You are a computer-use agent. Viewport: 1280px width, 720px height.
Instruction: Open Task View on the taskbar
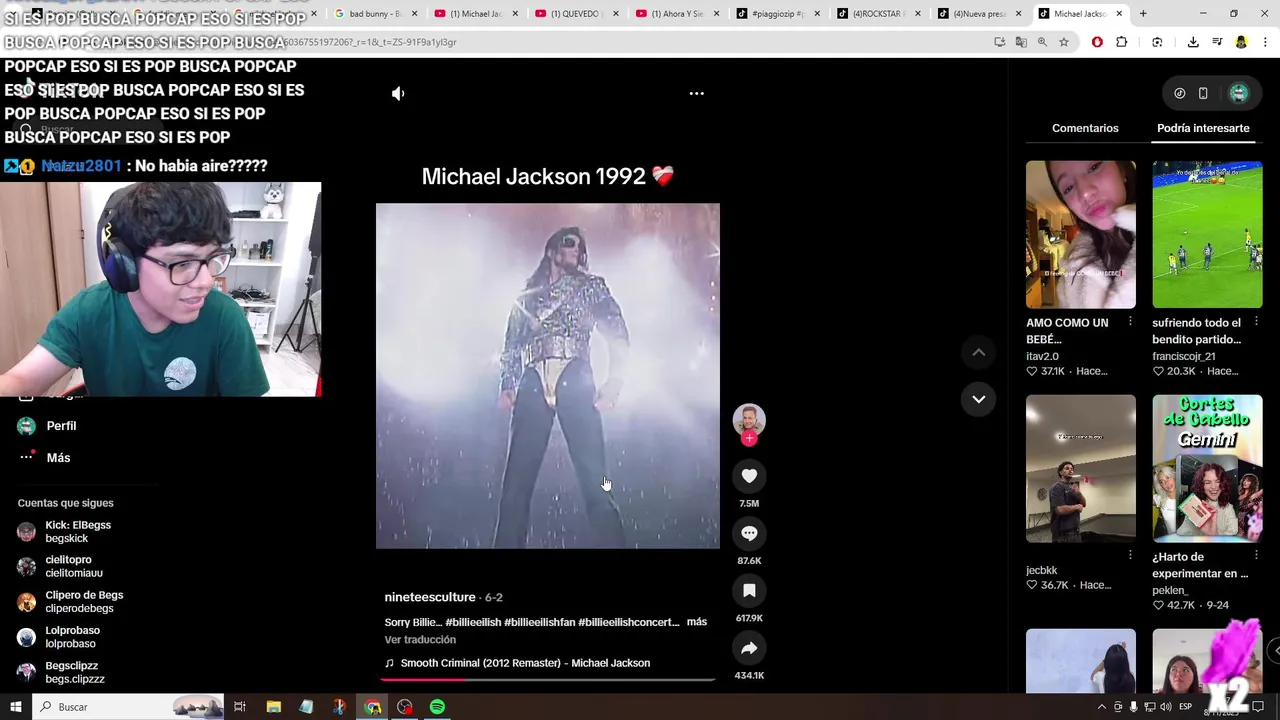pos(240,707)
